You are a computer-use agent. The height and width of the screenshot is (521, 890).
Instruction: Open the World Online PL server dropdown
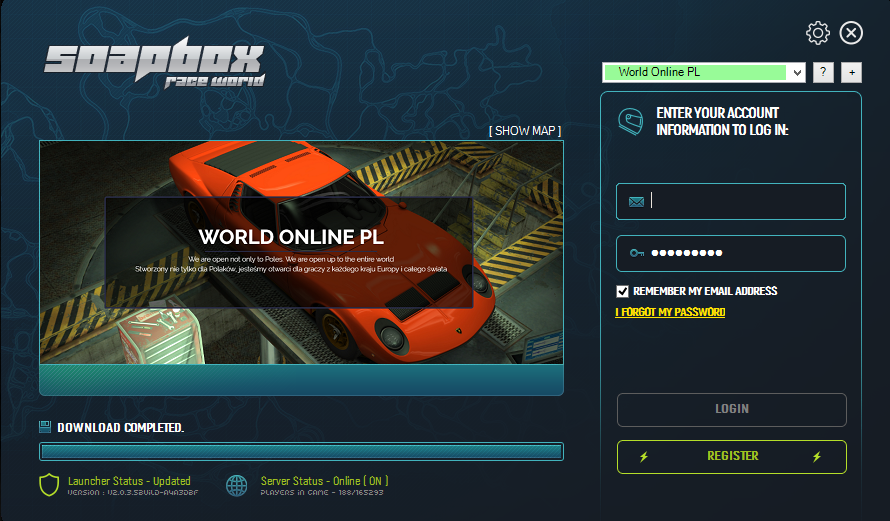click(704, 72)
